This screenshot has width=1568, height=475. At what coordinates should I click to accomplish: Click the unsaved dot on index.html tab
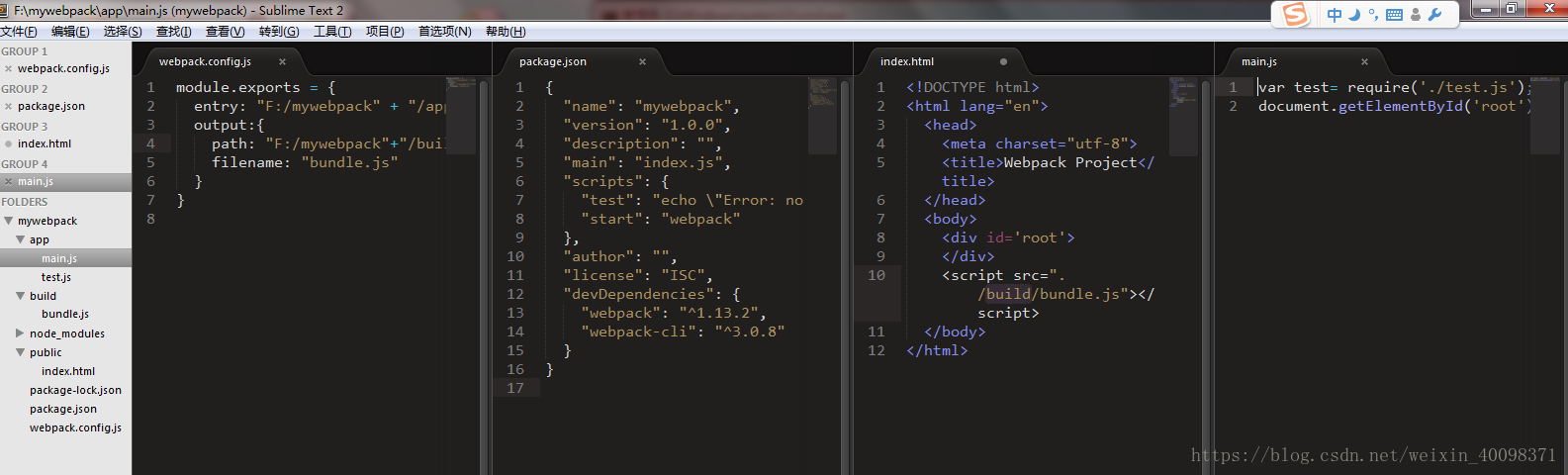1003,61
